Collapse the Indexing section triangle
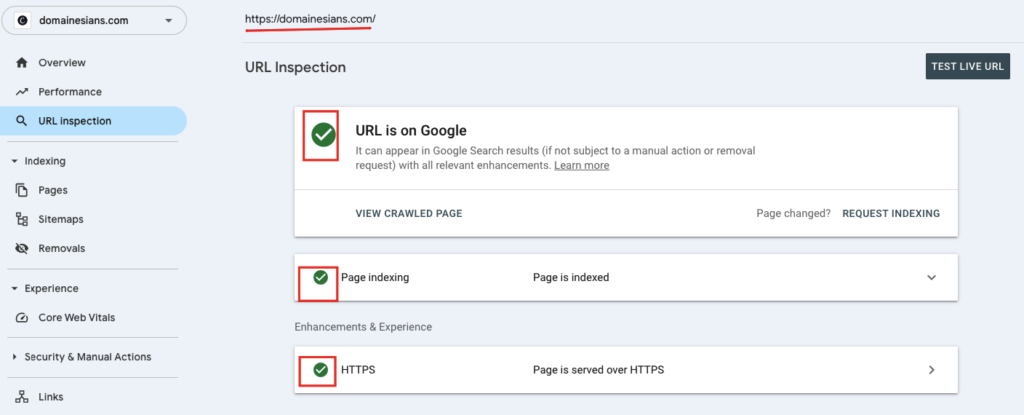 tap(14, 161)
